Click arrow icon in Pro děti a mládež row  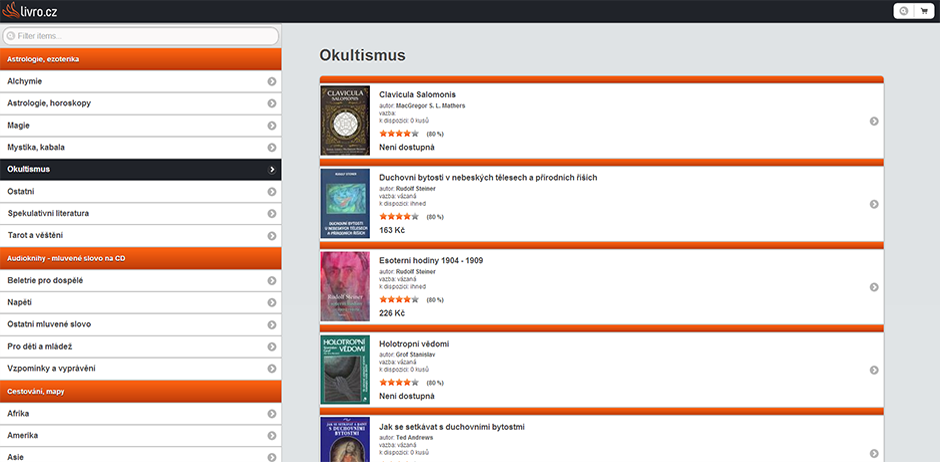coord(272,347)
